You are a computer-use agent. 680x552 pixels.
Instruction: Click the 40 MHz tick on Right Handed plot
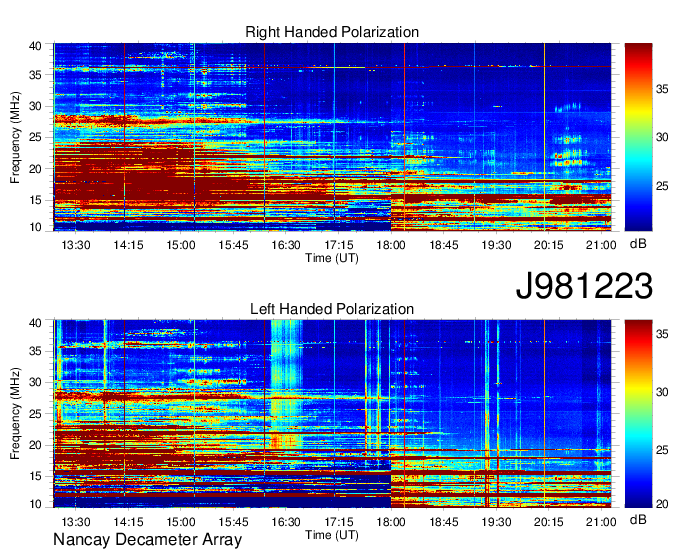pyautogui.click(x=36, y=46)
